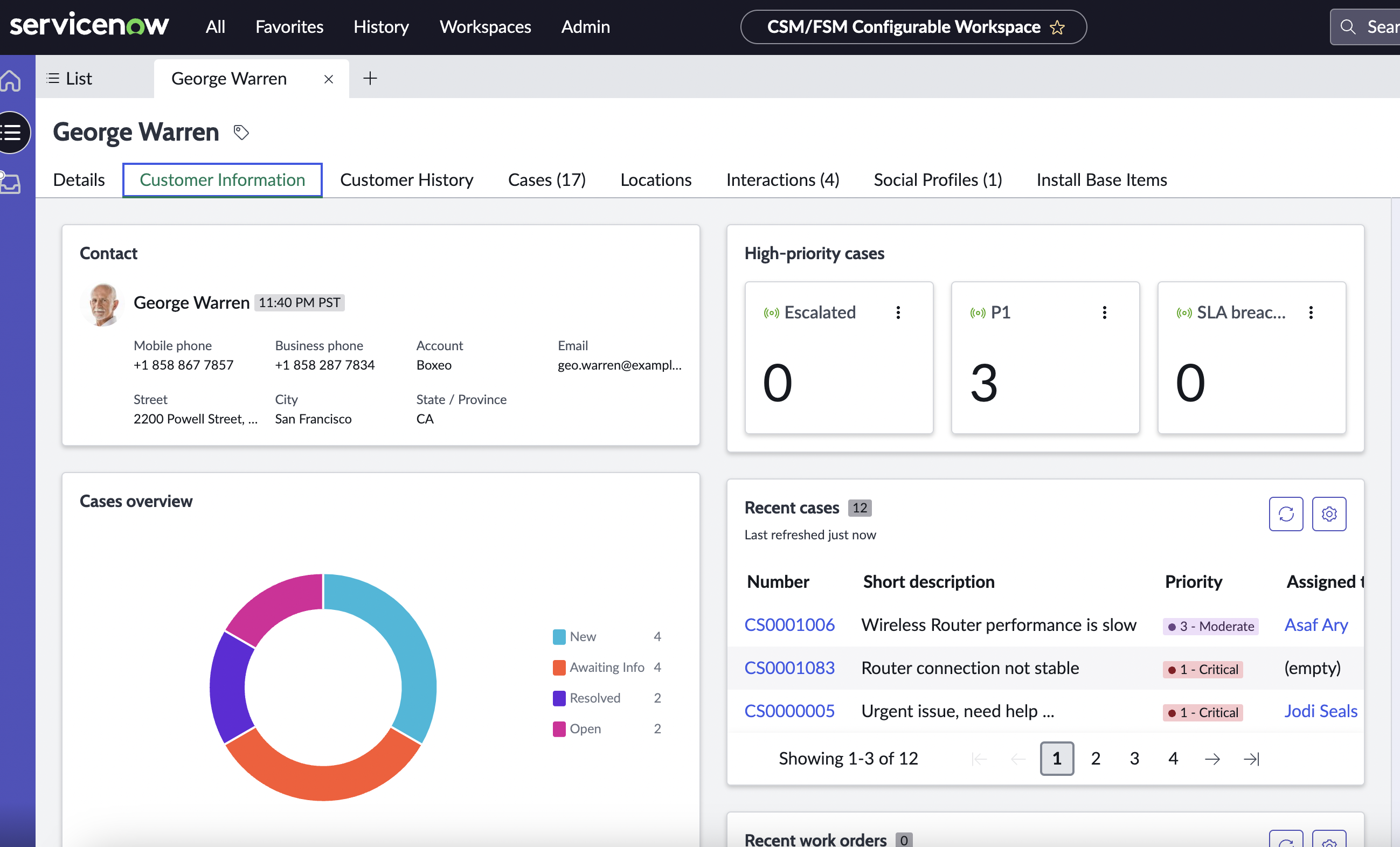Go to next page of Recent cases
Screen dimensions: 1400x847
(x=1212, y=759)
